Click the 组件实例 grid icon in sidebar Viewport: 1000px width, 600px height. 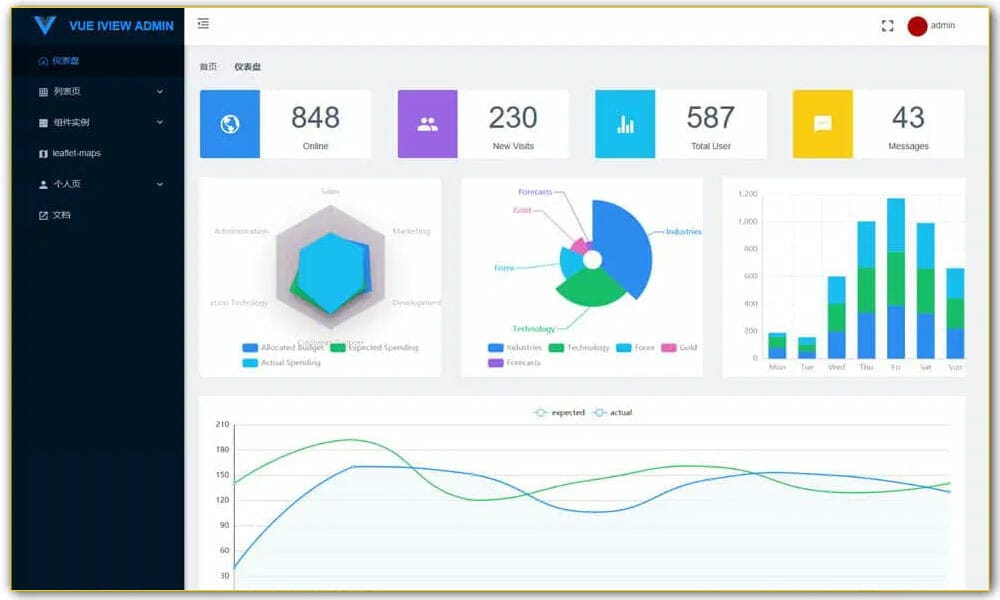tap(45, 122)
